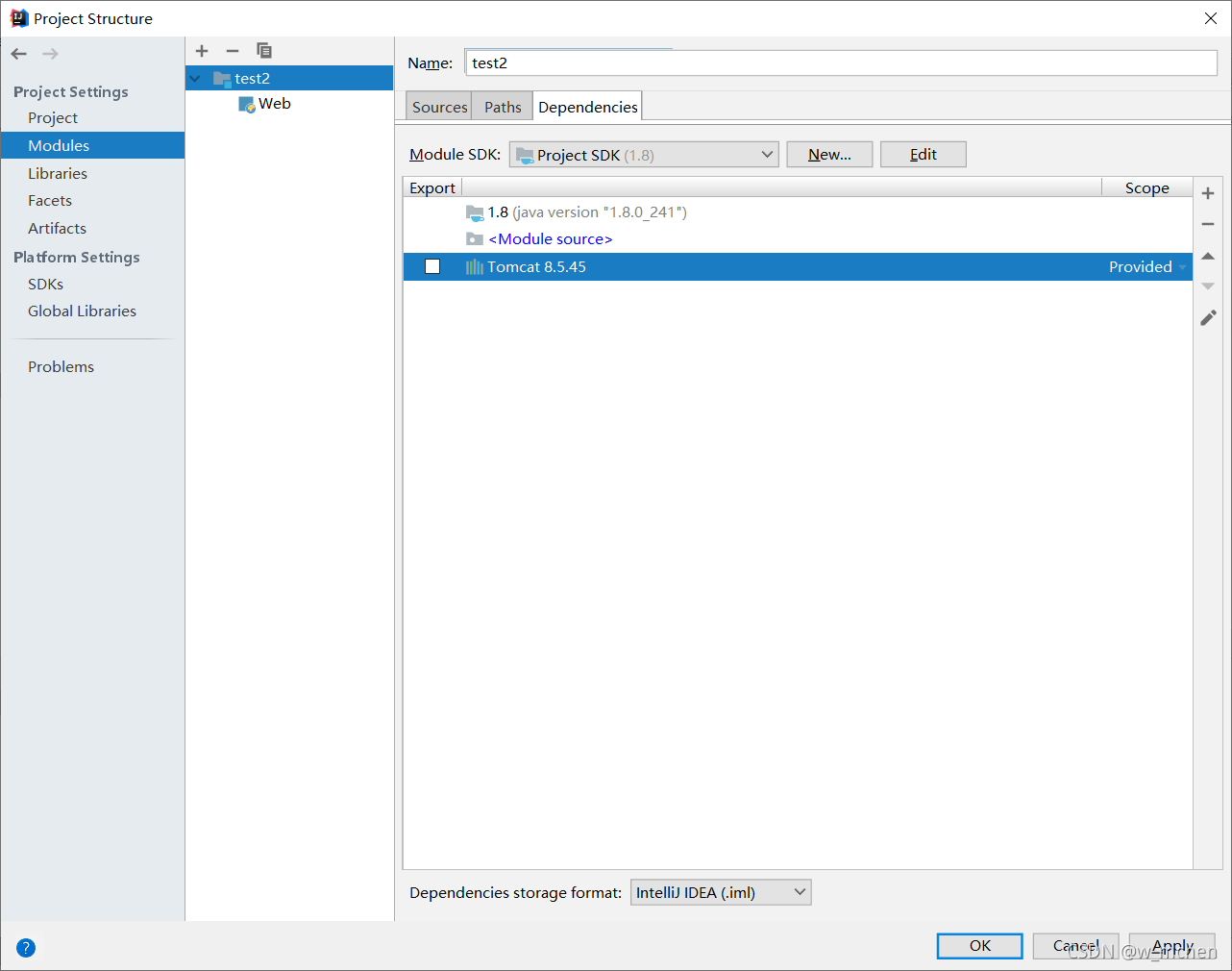The height and width of the screenshot is (971, 1232).
Task: Open Libraries in the sidebar
Action: click(58, 174)
